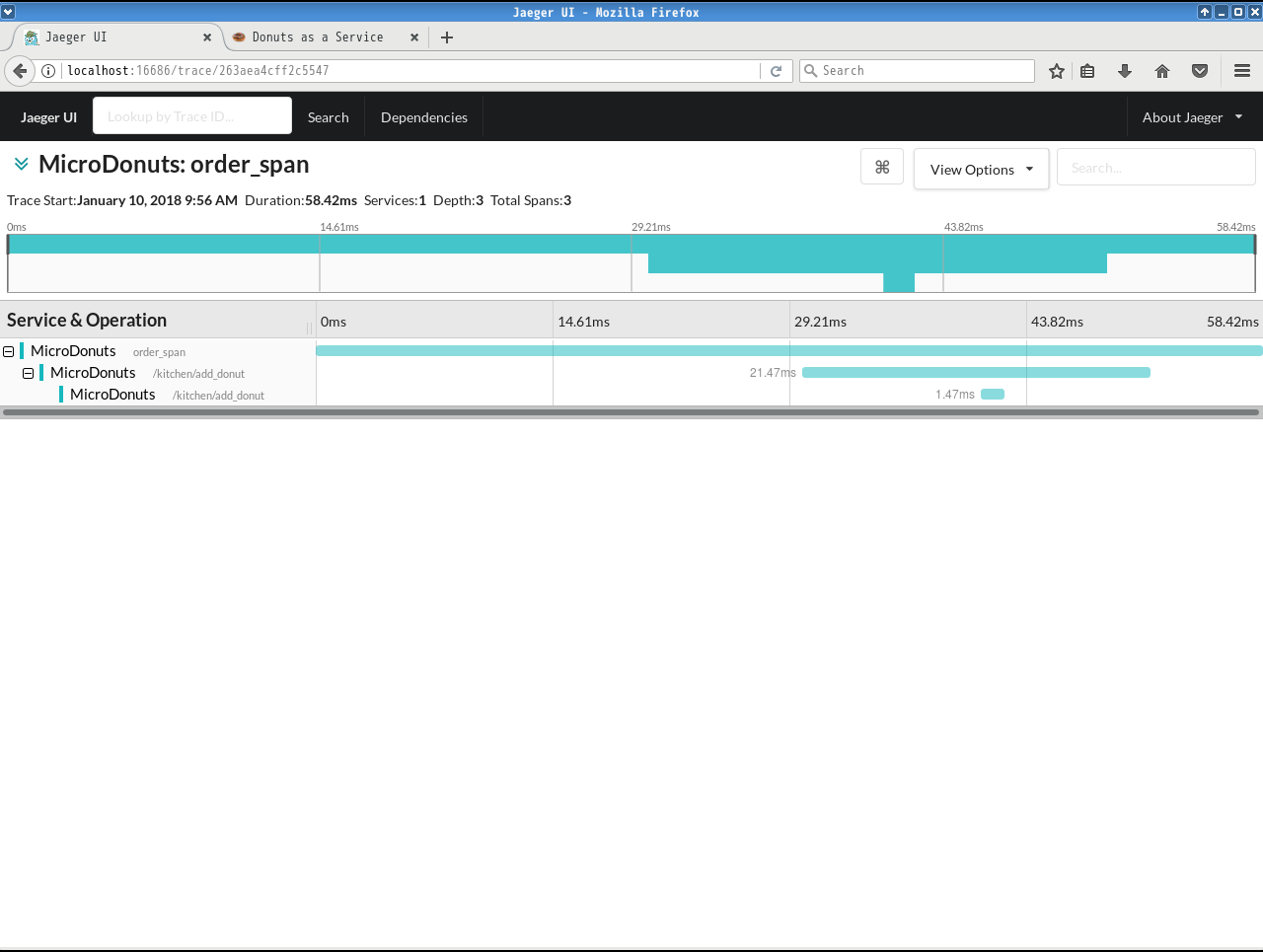The height and width of the screenshot is (952, 1263).
Task: Open the keyboard shortcuts command icon
Action: [x=882, y=168]
